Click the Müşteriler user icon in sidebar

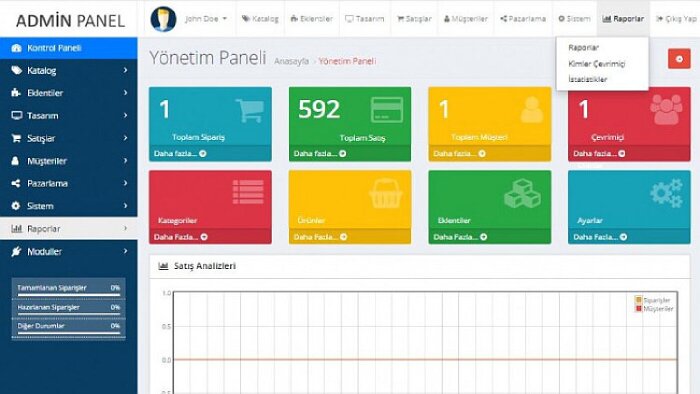16,161
